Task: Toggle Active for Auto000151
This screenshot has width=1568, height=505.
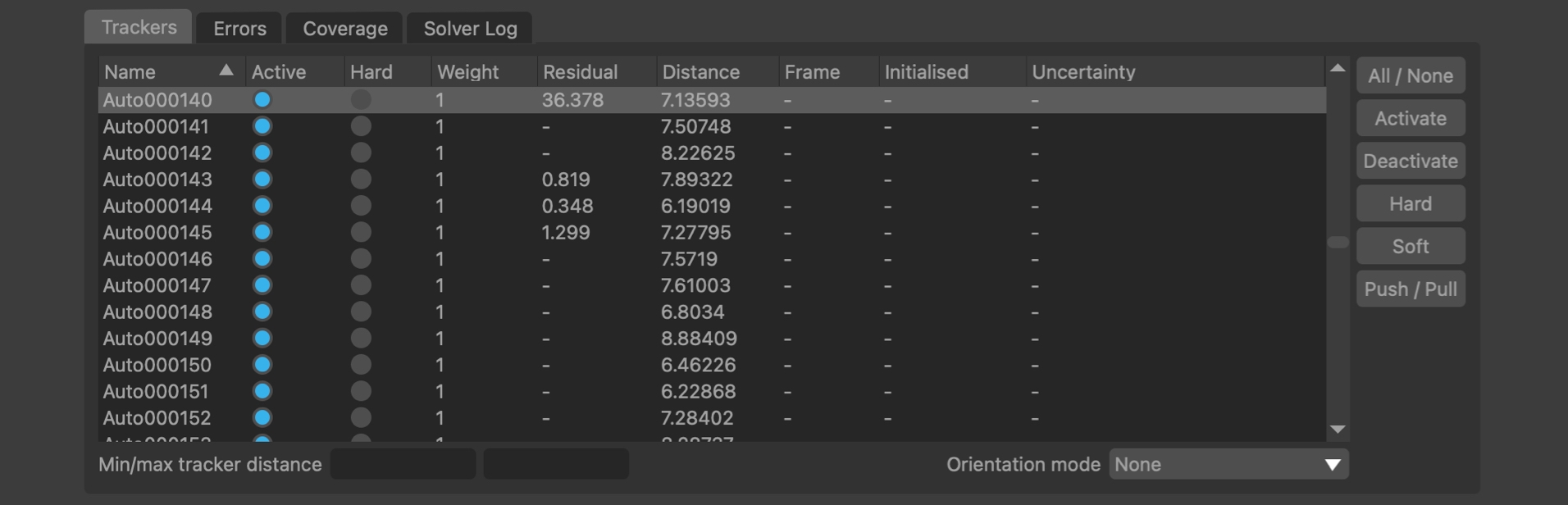Action: (262, 392)
